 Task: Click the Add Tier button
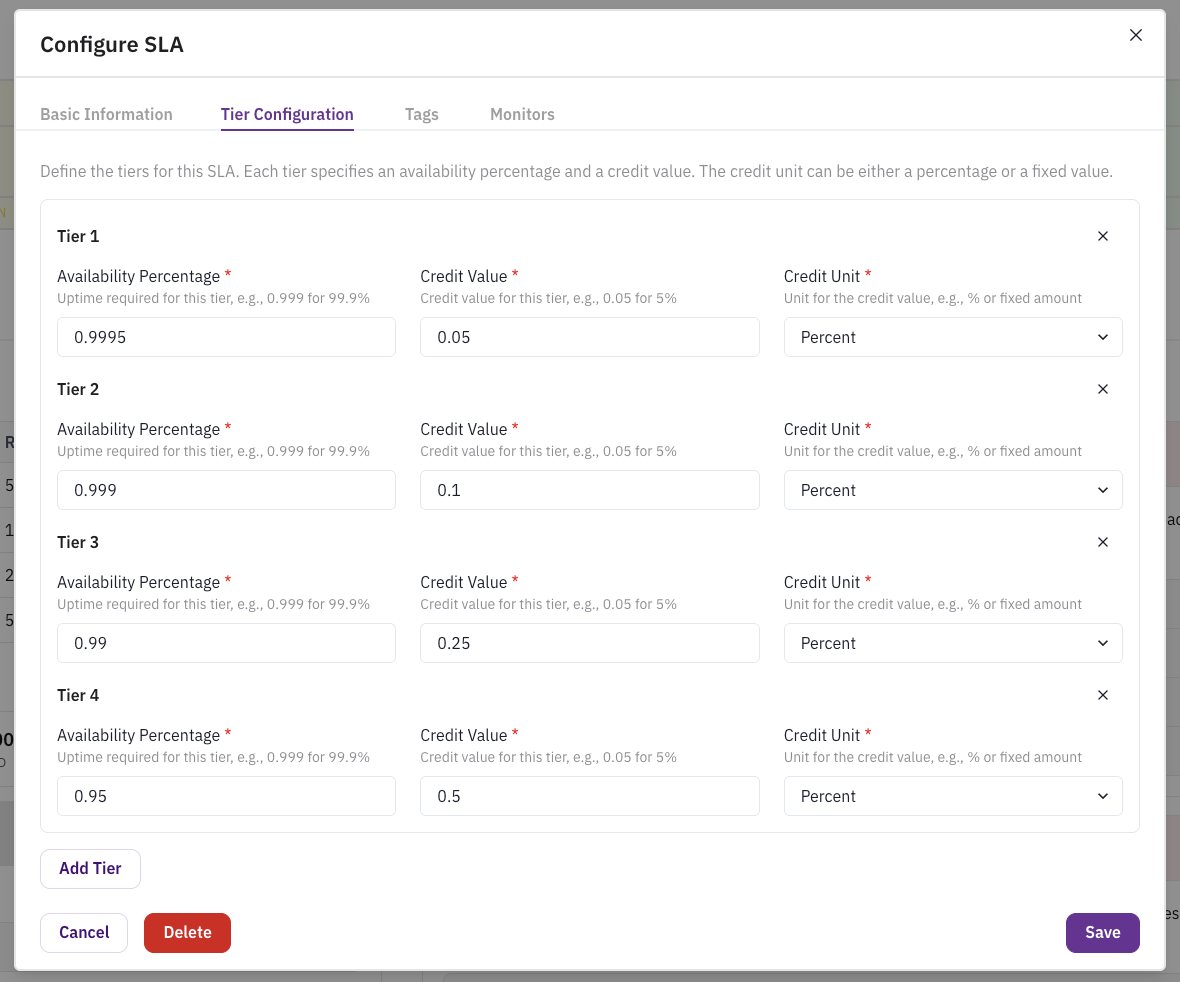[x=90, y=869]
